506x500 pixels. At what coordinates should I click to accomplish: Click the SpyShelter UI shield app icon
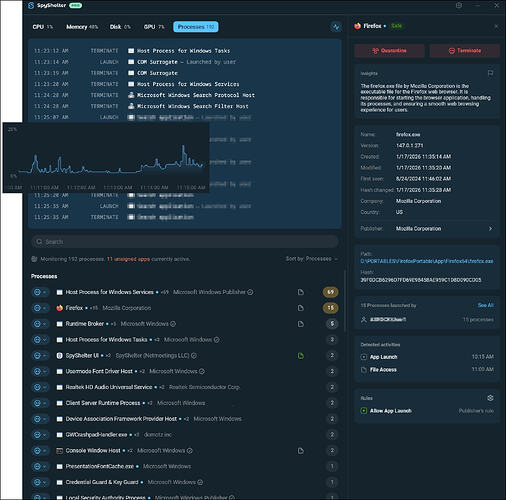click(59, 356)
